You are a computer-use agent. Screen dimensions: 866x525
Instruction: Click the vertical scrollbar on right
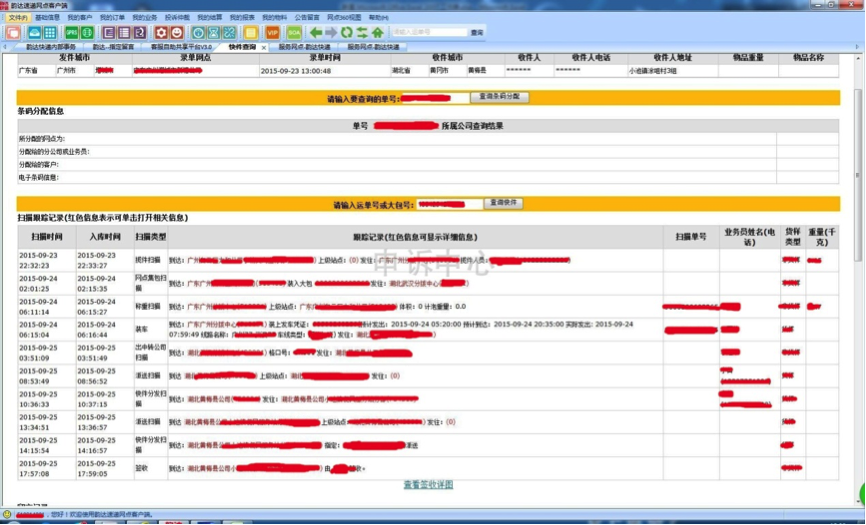[x=858, y=174]
